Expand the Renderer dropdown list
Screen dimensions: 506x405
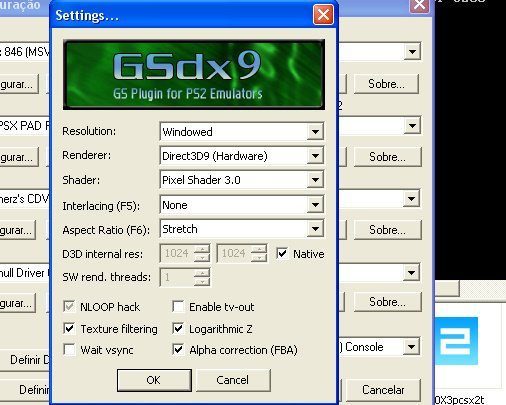pos(242,156)
